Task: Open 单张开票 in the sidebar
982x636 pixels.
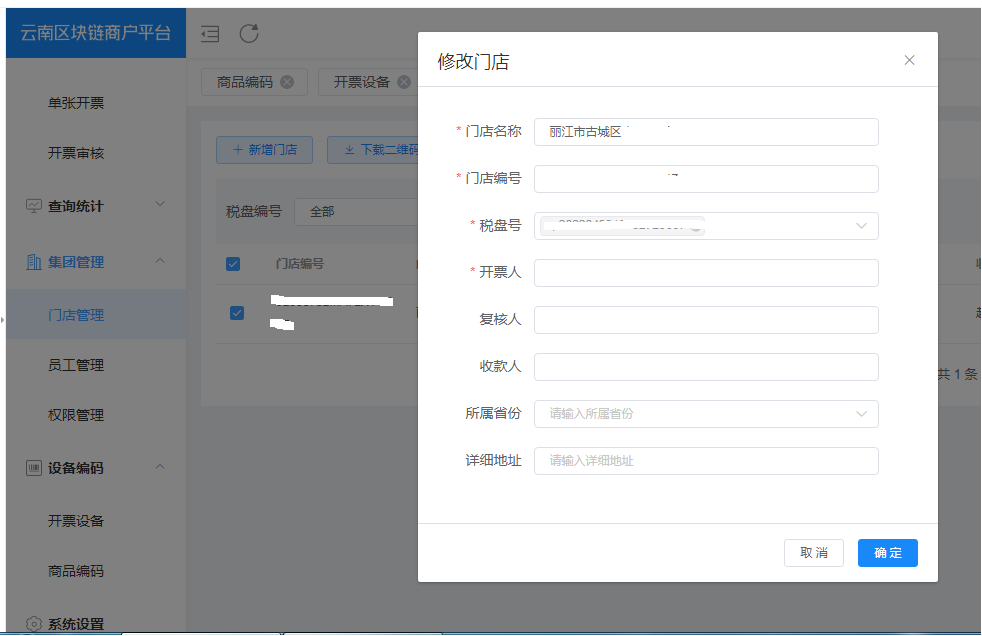Action: point(76,103)
